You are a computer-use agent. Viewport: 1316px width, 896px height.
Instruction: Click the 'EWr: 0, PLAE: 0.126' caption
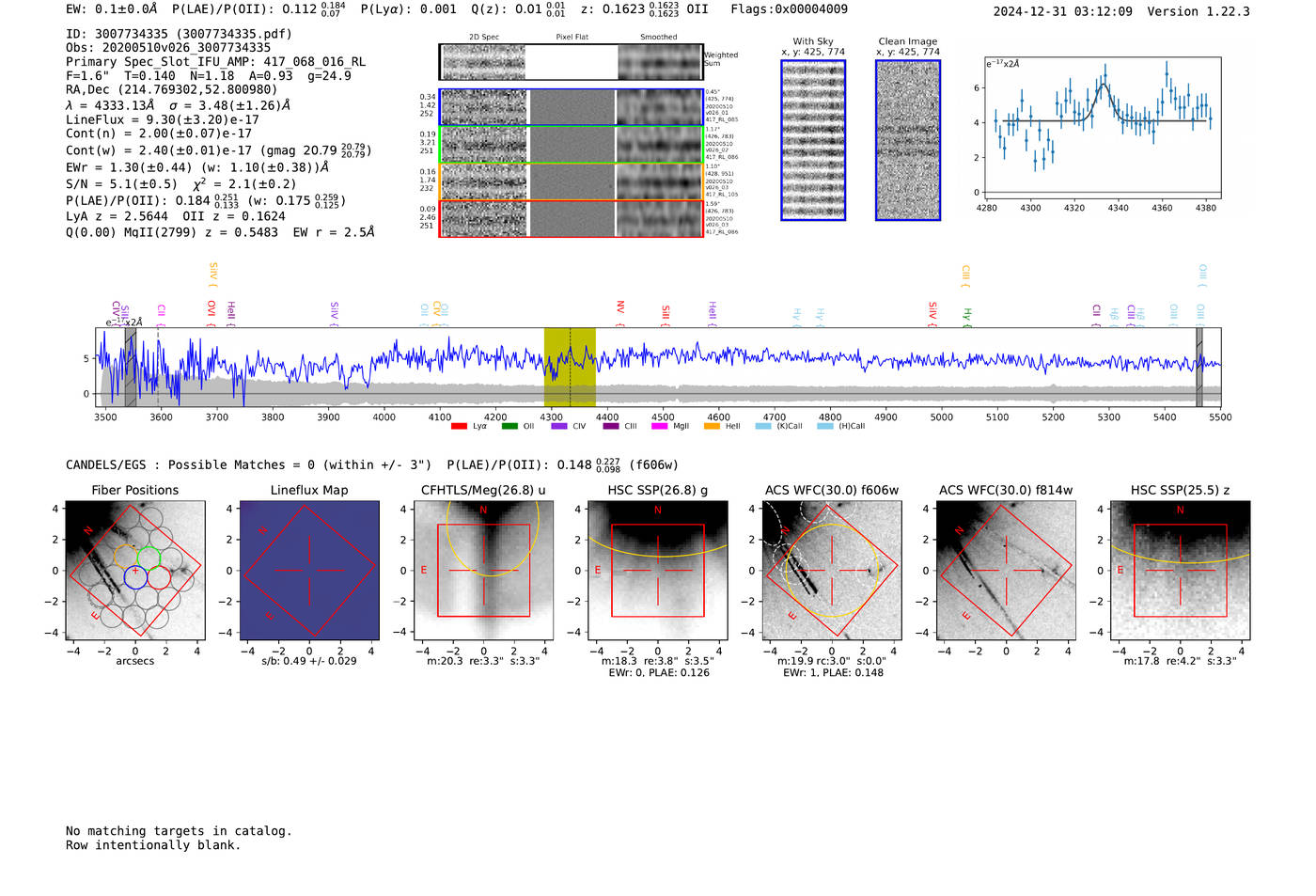click(x=659, y=673)
